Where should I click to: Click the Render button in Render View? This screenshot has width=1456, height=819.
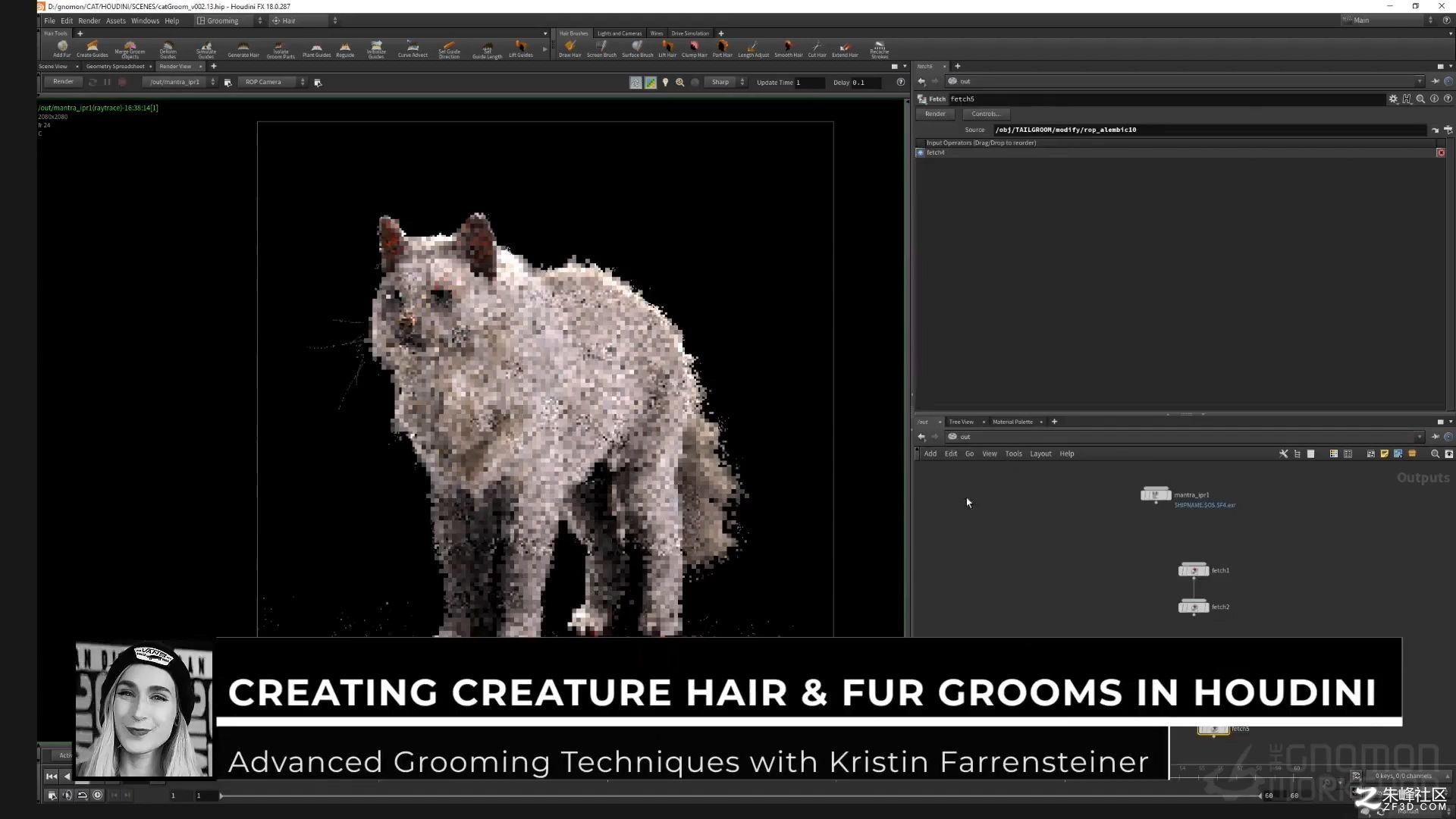click(x=64, y=82)
